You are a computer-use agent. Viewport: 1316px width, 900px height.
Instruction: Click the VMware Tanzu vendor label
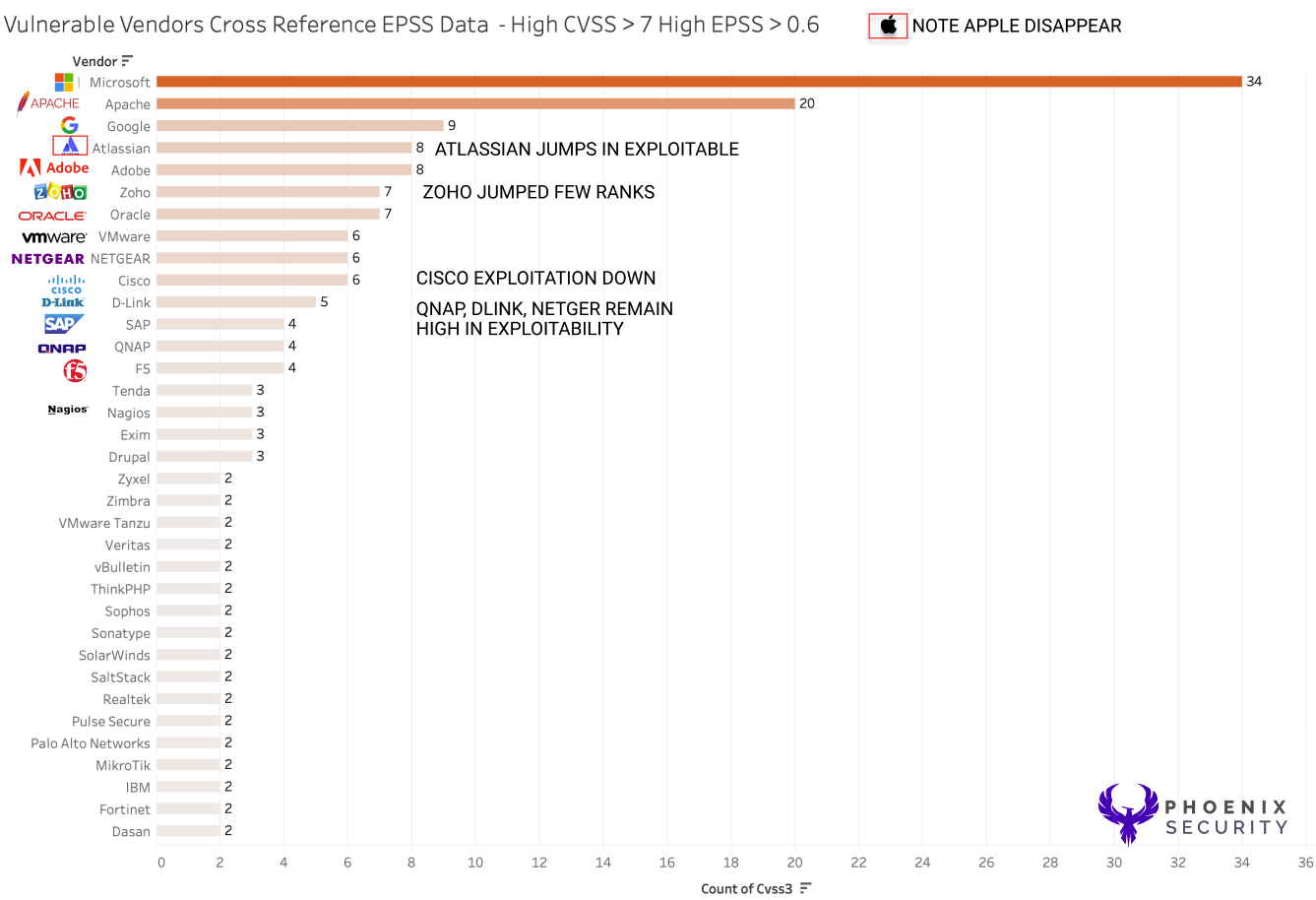(104, 523)
